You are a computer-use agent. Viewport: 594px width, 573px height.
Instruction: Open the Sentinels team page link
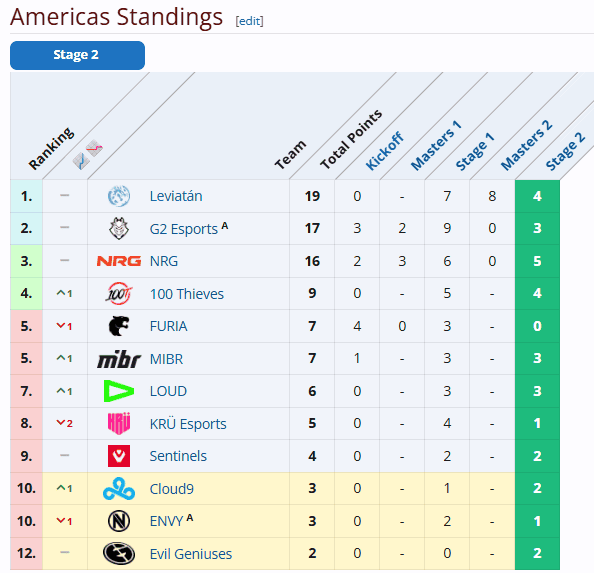tap(178, 456)
